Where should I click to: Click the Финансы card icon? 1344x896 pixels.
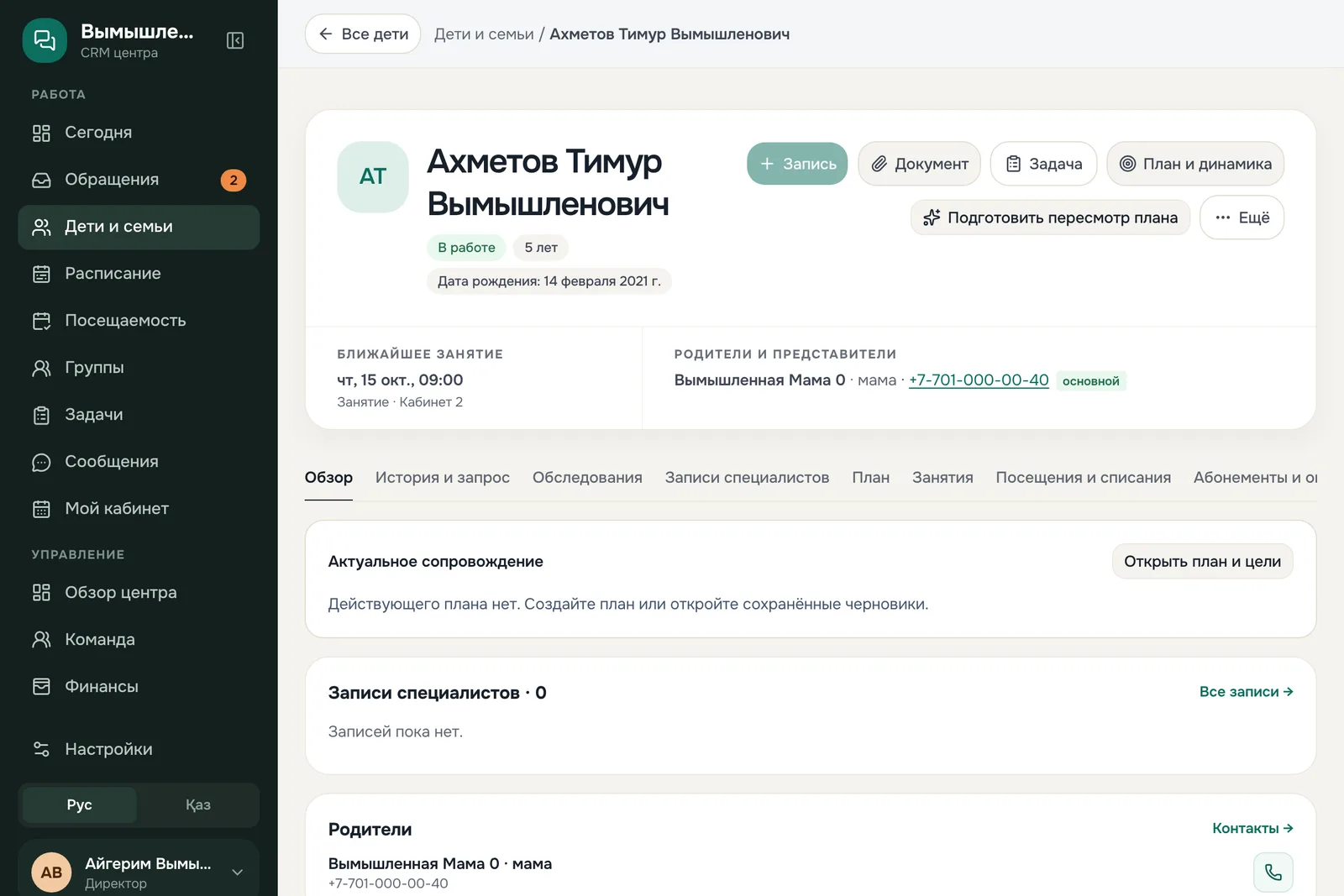[x=41, y=687]
